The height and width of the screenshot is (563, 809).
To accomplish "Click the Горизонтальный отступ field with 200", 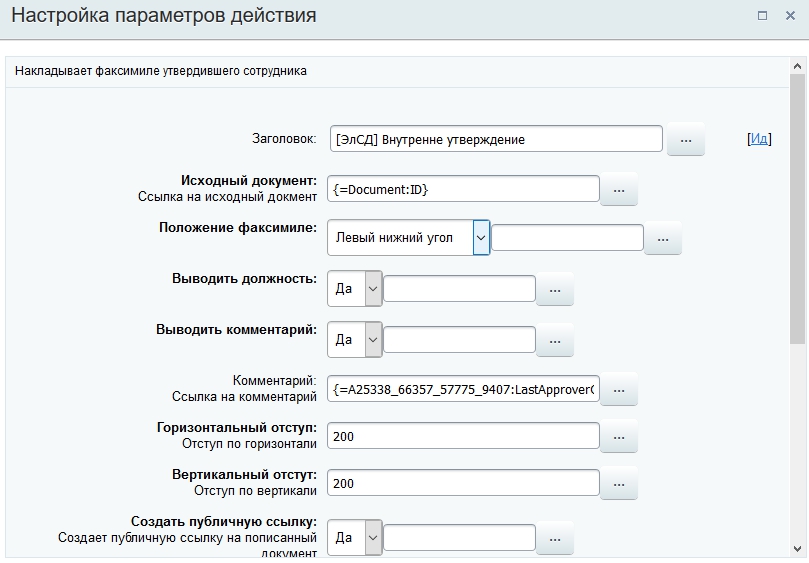I will click(x=464, y=437).
